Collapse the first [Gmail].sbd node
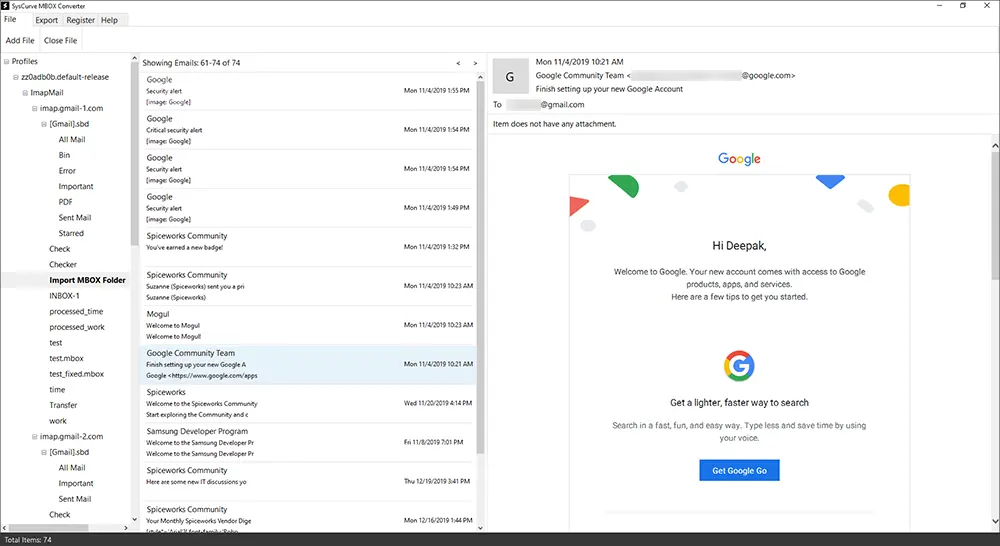The image size is (1000, 546). click(44, 124)
